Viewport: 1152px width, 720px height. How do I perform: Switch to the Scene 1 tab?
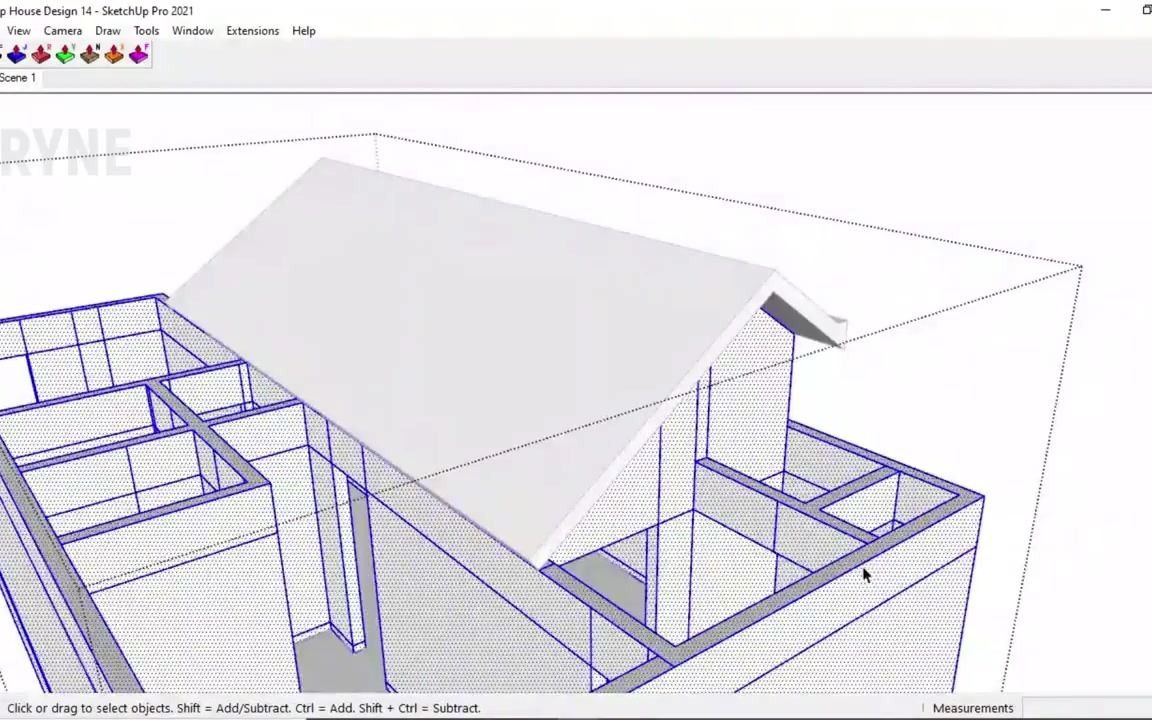click(x=17, y=77)
